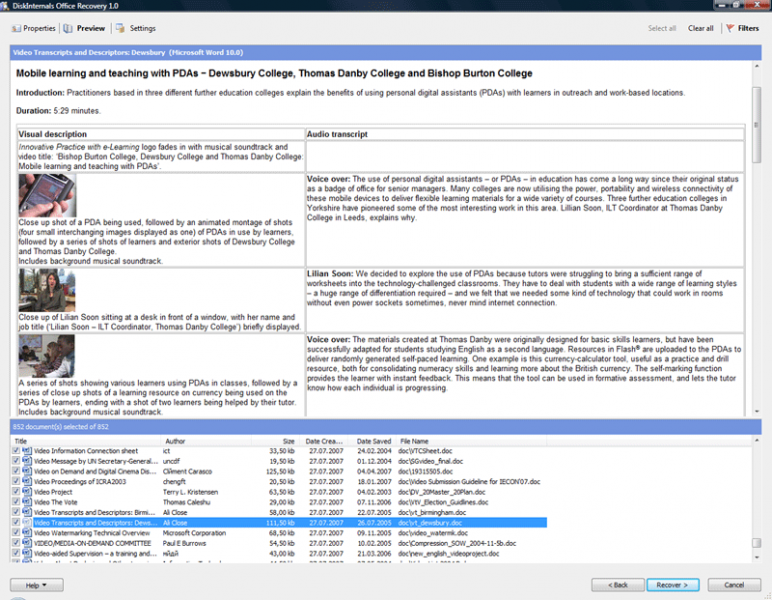The height and width of the screenshot is (600, 772).
Task: Click the Filters flag icon
Action: [730, 29]
